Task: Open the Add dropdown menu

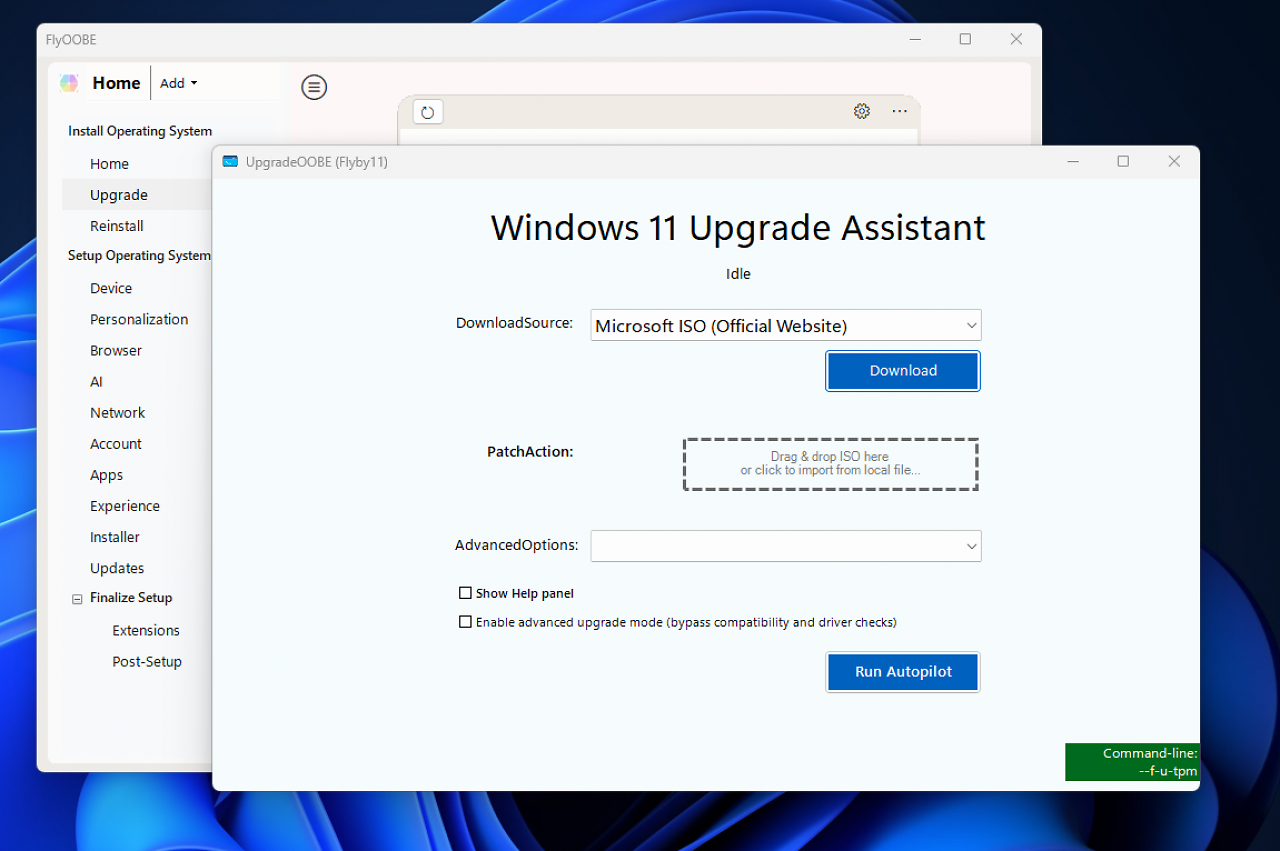Action: tap(179, 83)
